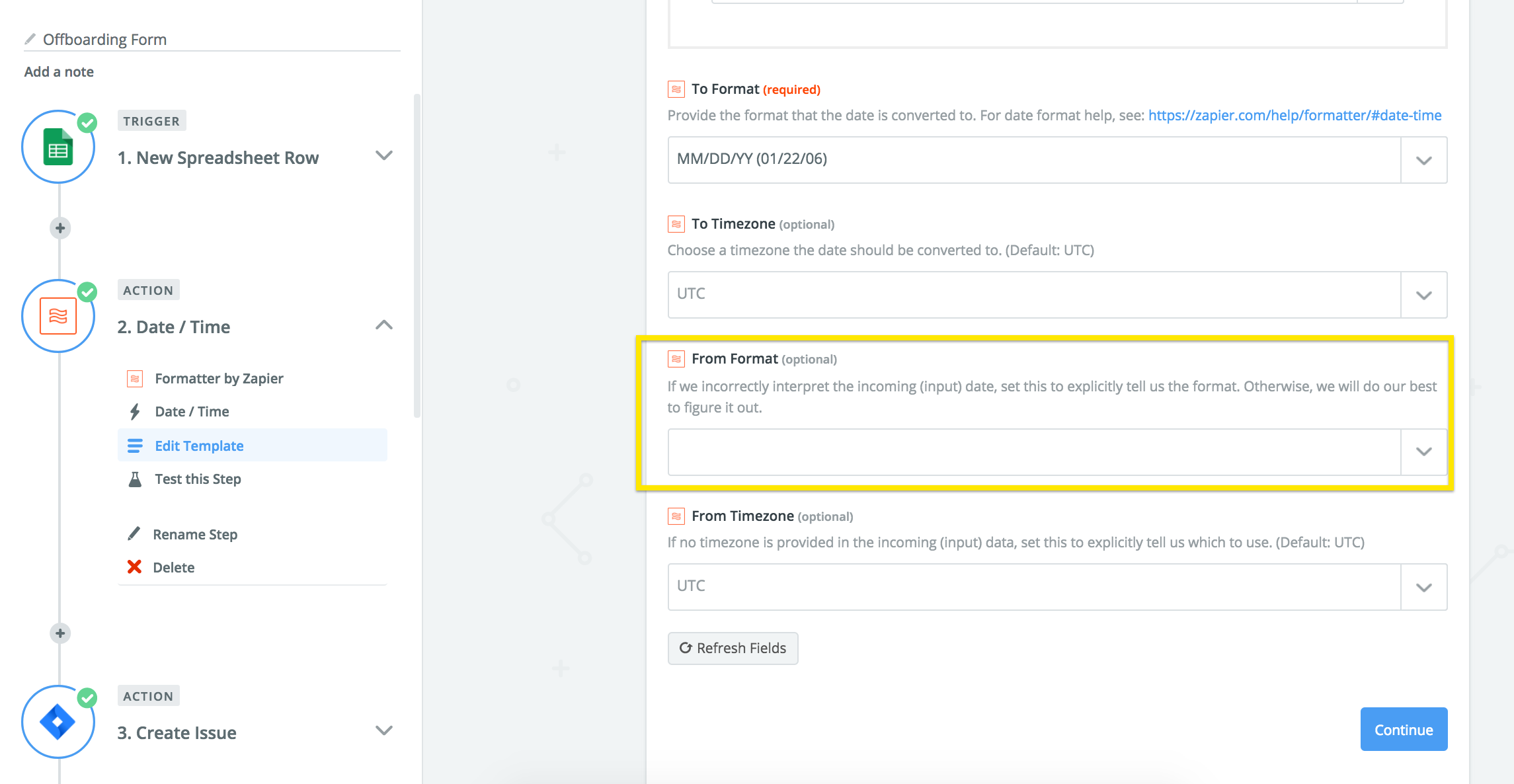The image size is (1514, 784).
Task: Open the Formatter by Zapier menu item
Action: [219, 379]
